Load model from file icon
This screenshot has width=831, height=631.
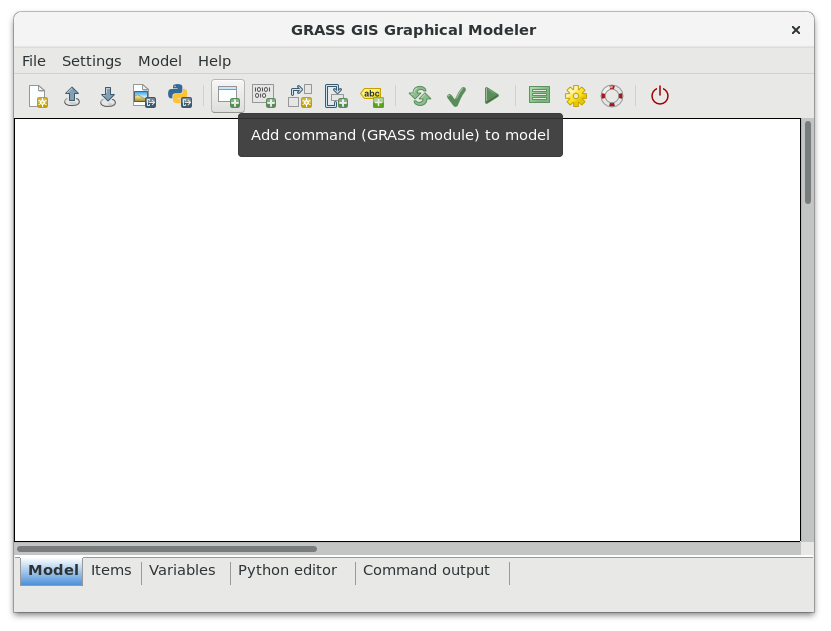(72, 96)
